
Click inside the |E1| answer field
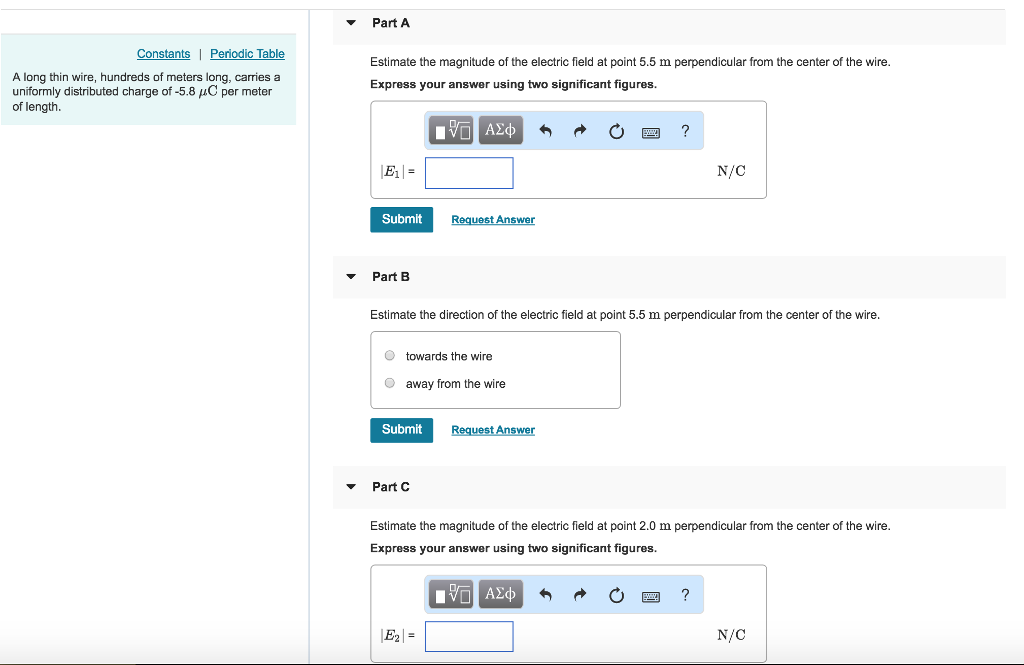[468, 172]
